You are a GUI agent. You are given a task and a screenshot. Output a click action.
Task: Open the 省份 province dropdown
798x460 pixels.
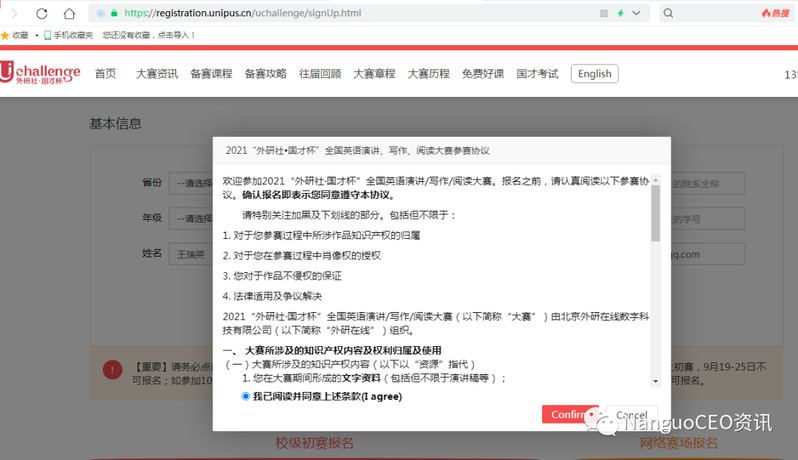tap(191, 183)
